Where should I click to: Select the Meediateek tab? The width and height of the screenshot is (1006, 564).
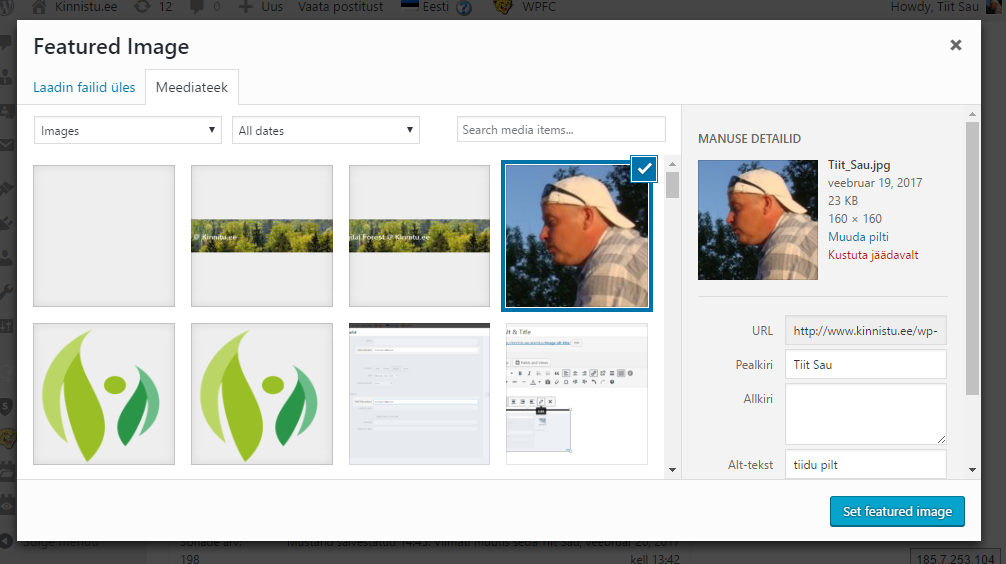click(192, 87)
